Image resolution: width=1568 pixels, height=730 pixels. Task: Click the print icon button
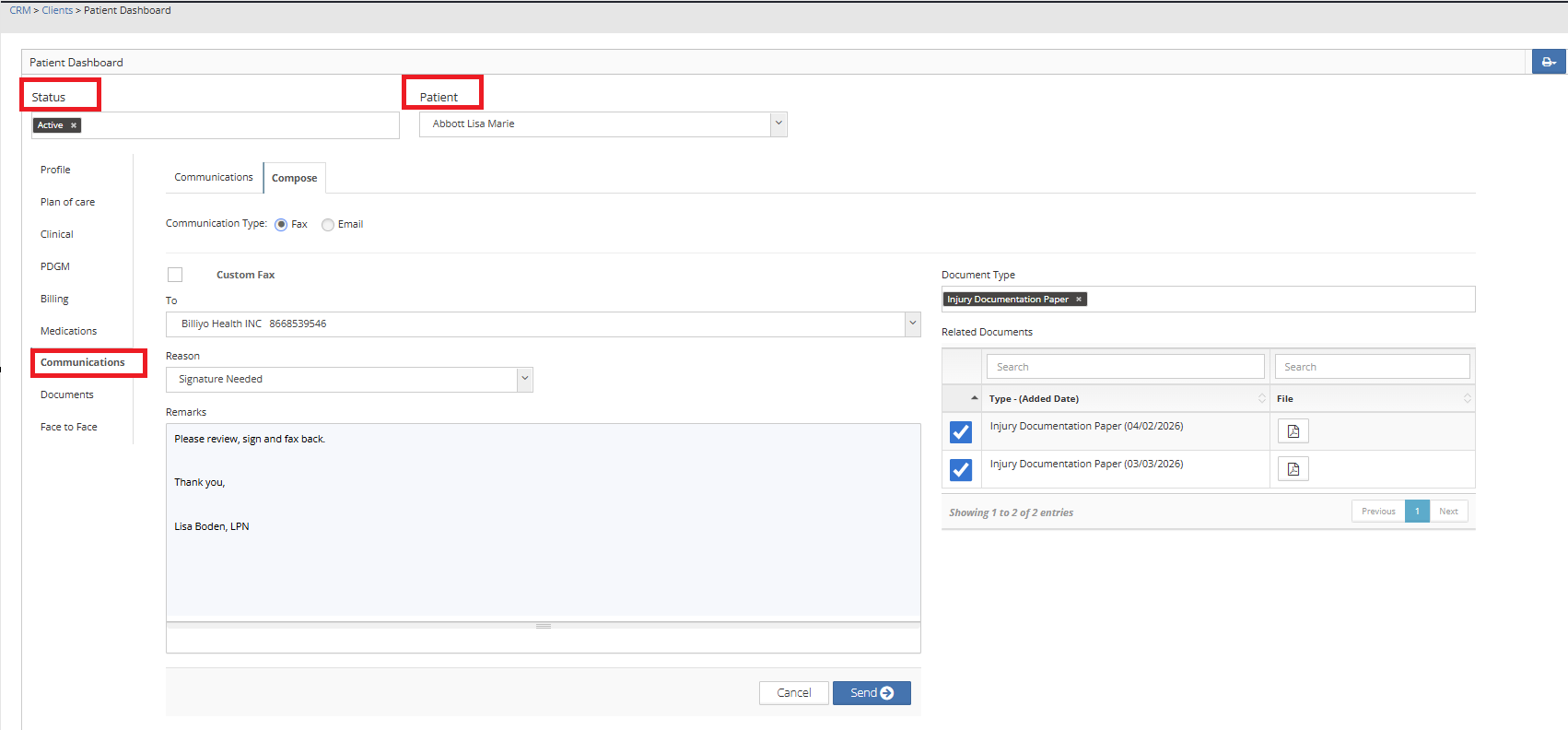[1548, 62]
